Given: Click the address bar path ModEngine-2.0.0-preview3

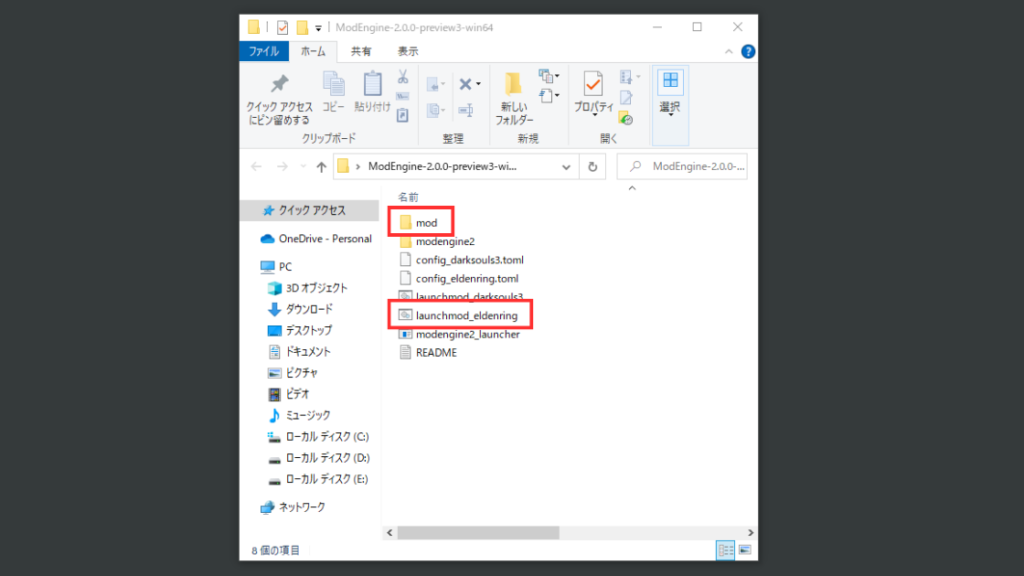Looking at the screenshot, I should pyautogui.click(x=442, y=167).
